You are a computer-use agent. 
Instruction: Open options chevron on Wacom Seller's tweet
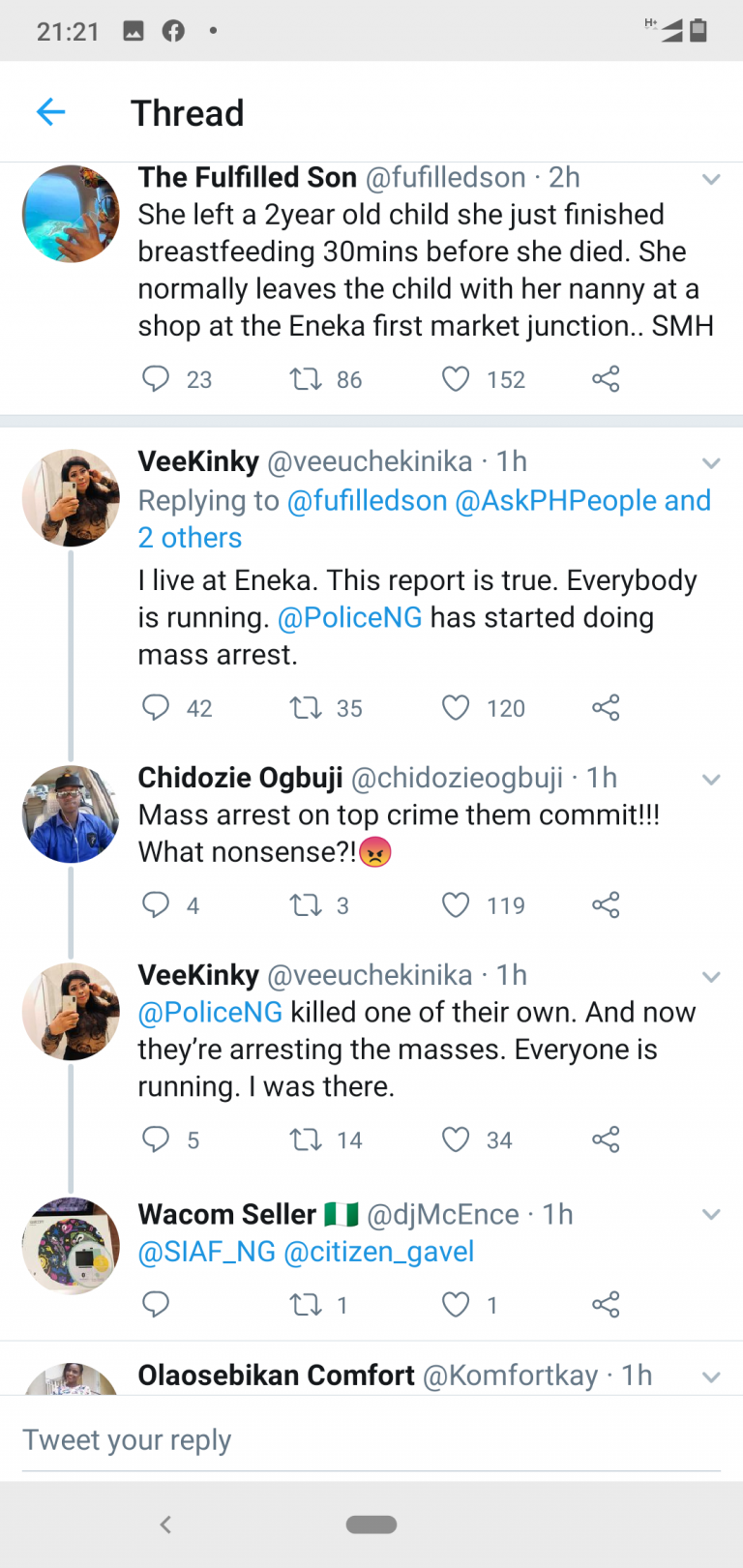pos(711,1215)
